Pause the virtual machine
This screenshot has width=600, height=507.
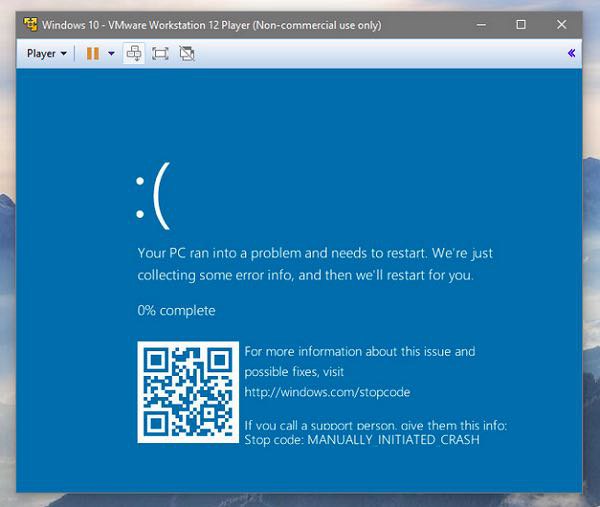93,54
